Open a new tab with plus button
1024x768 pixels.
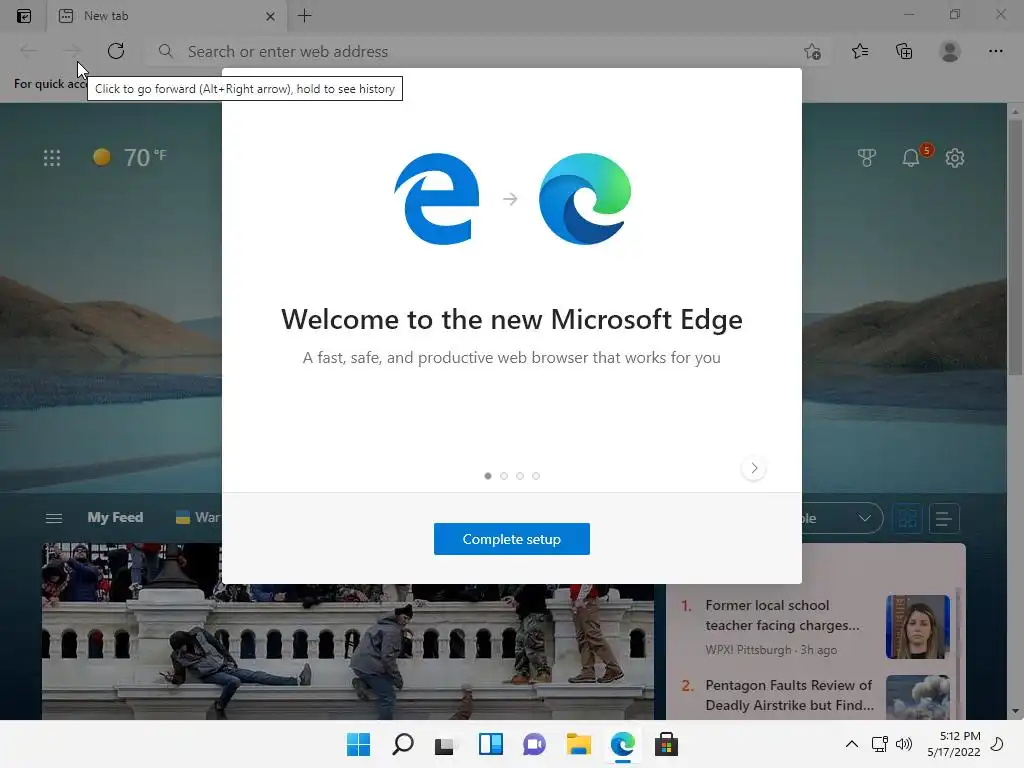click(305, 16)
